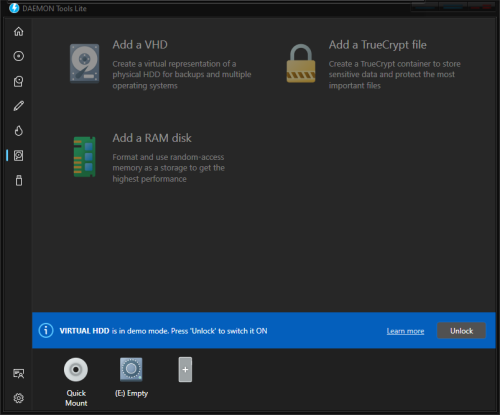The image size is (500, 415).
Task: Open the USB stick section in sidebar
Action: 19,180
